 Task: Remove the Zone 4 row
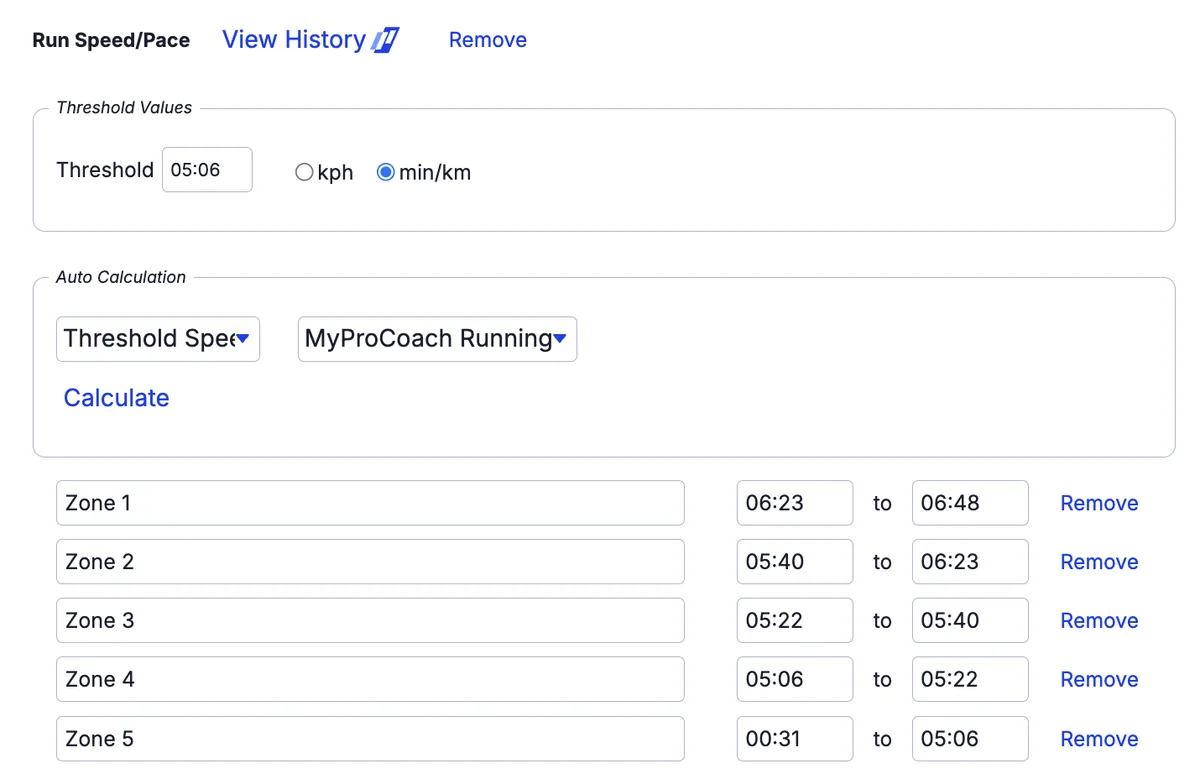1099,680
